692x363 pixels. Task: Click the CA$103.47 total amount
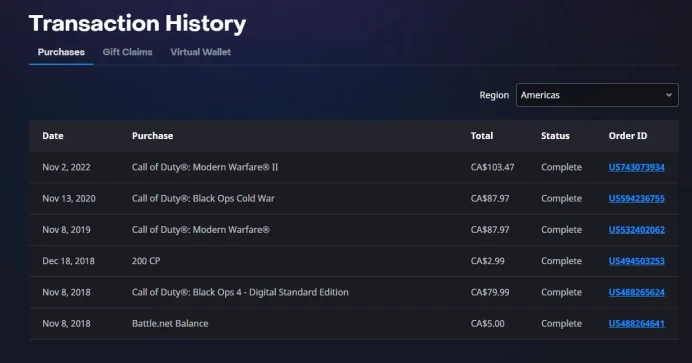click(492, 167)
